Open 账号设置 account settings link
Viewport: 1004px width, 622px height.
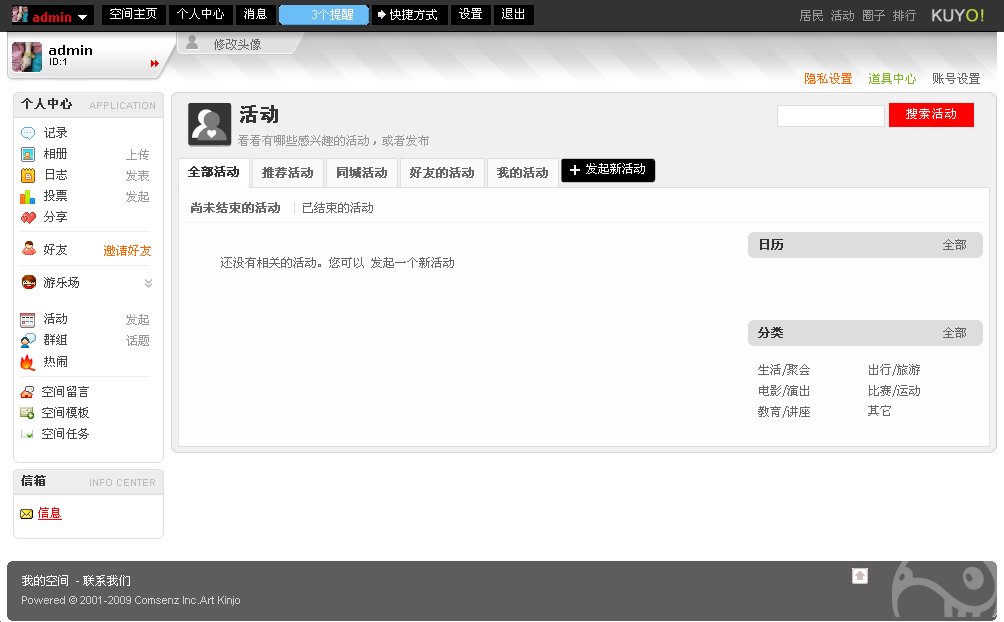click(x=956, y=79)
